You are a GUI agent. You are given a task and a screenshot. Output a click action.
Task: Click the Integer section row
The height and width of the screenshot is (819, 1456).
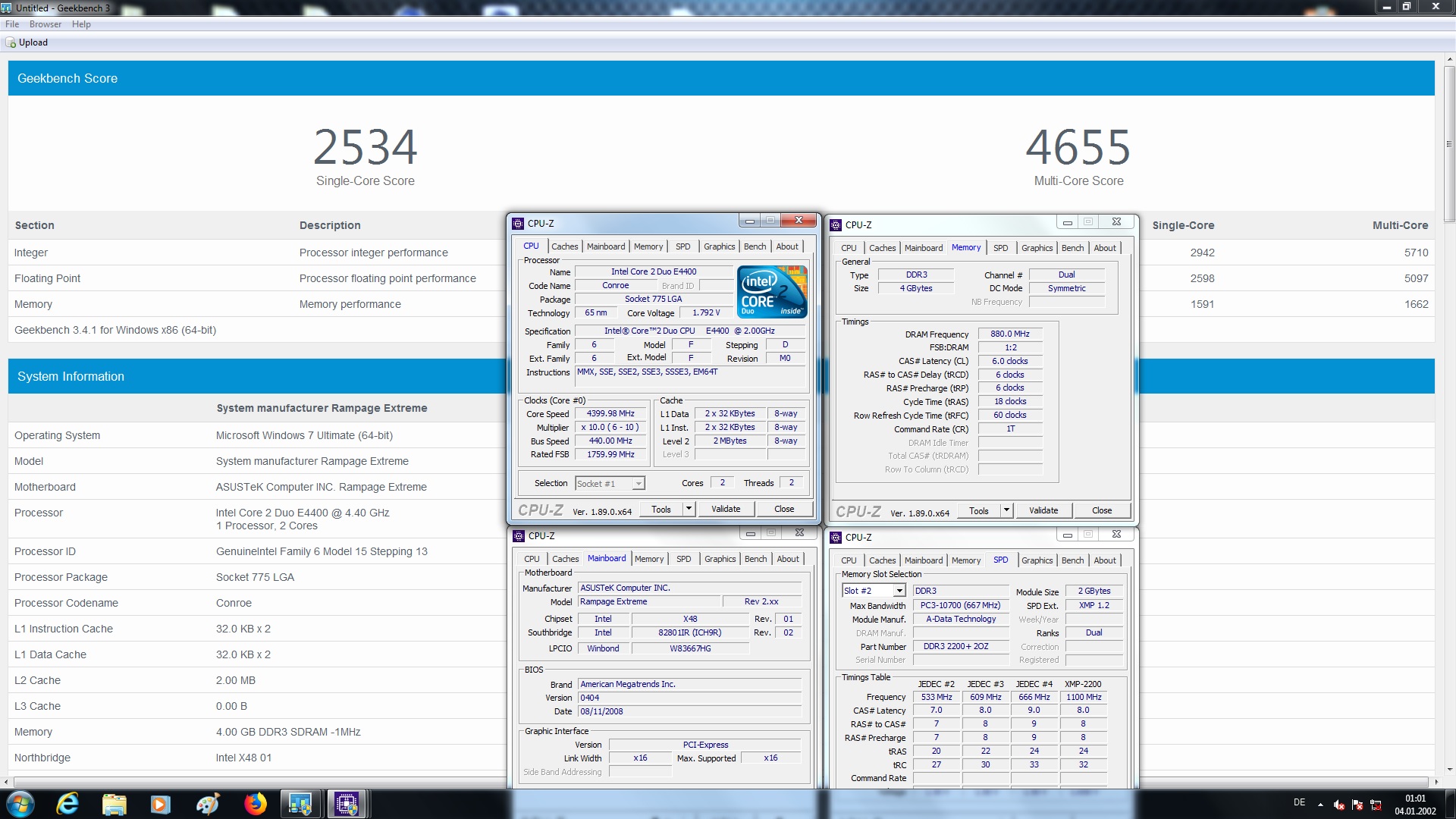point(721,253)
